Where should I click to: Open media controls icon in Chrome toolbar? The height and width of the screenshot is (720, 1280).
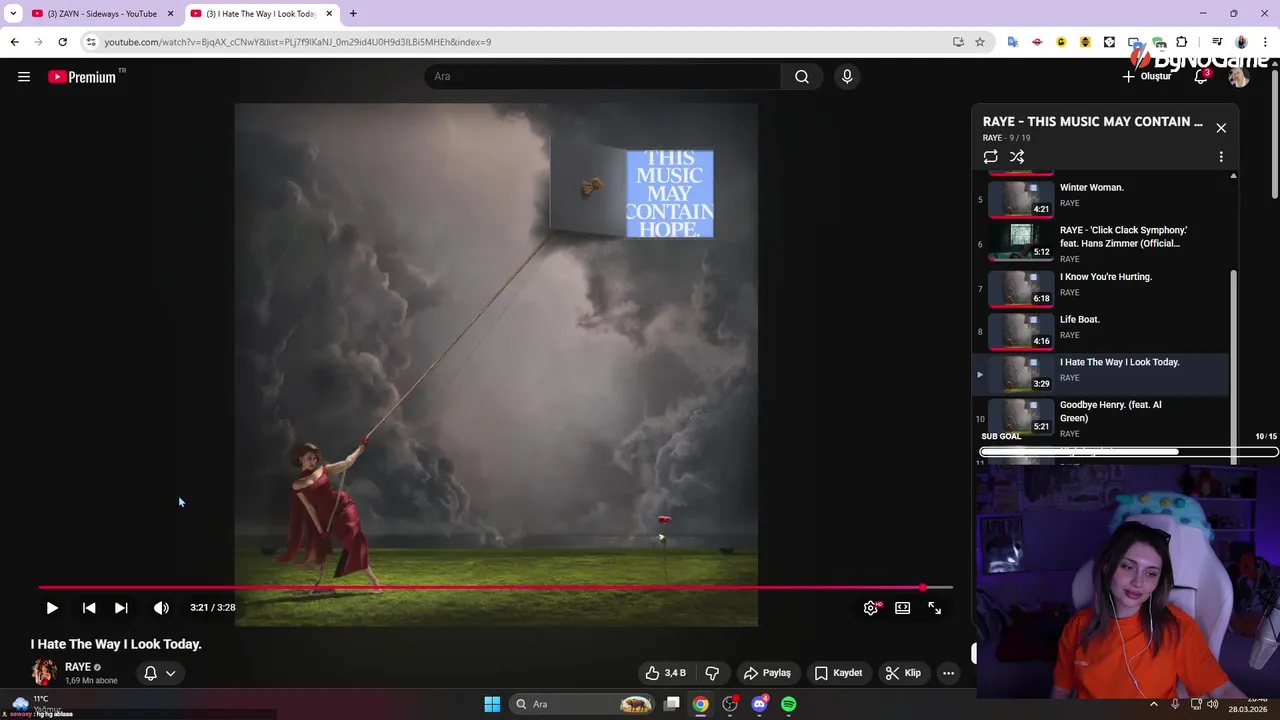tap(1217, 42)
